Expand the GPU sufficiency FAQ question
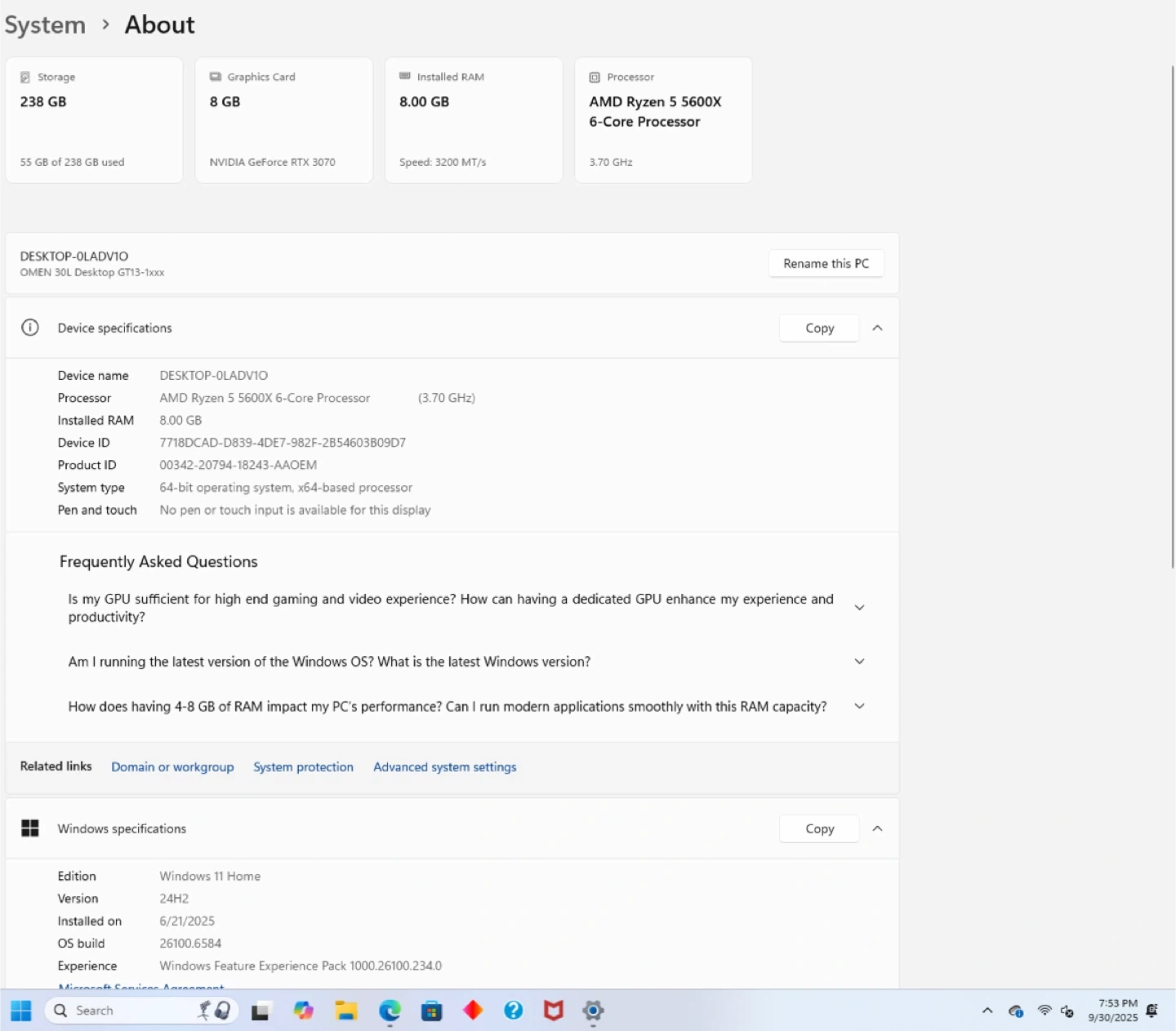This screenshot has height=1031, width=1176. coord(859,608)
